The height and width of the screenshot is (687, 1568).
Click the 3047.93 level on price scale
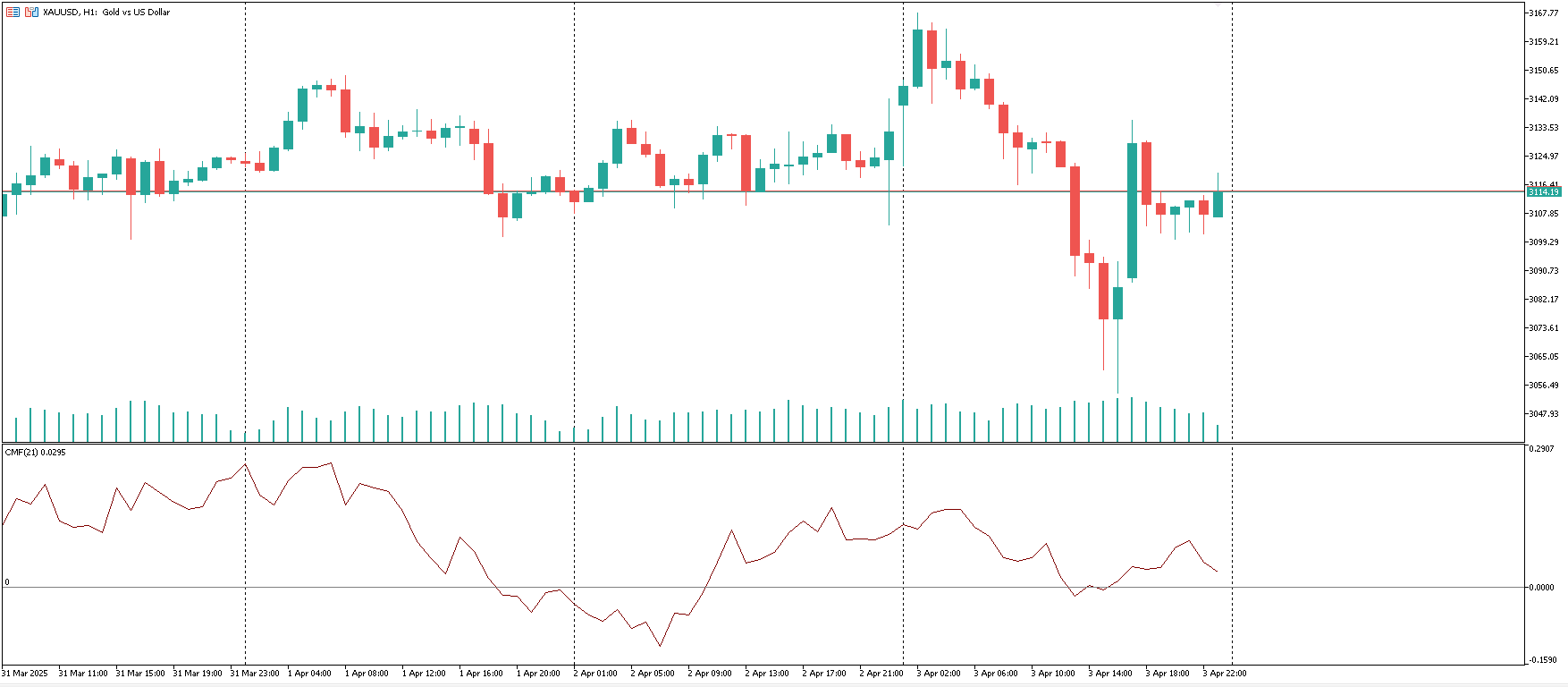[1543, 414]
